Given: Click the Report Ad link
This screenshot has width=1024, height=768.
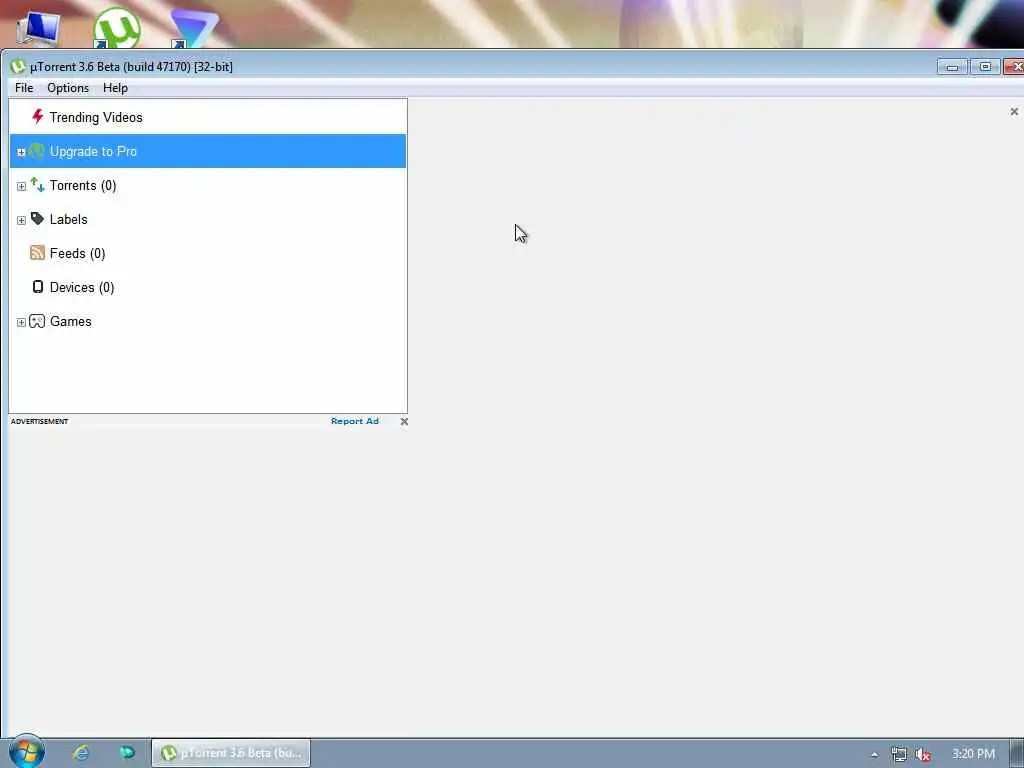Looking at the screenshot, I should coord(355,421).
